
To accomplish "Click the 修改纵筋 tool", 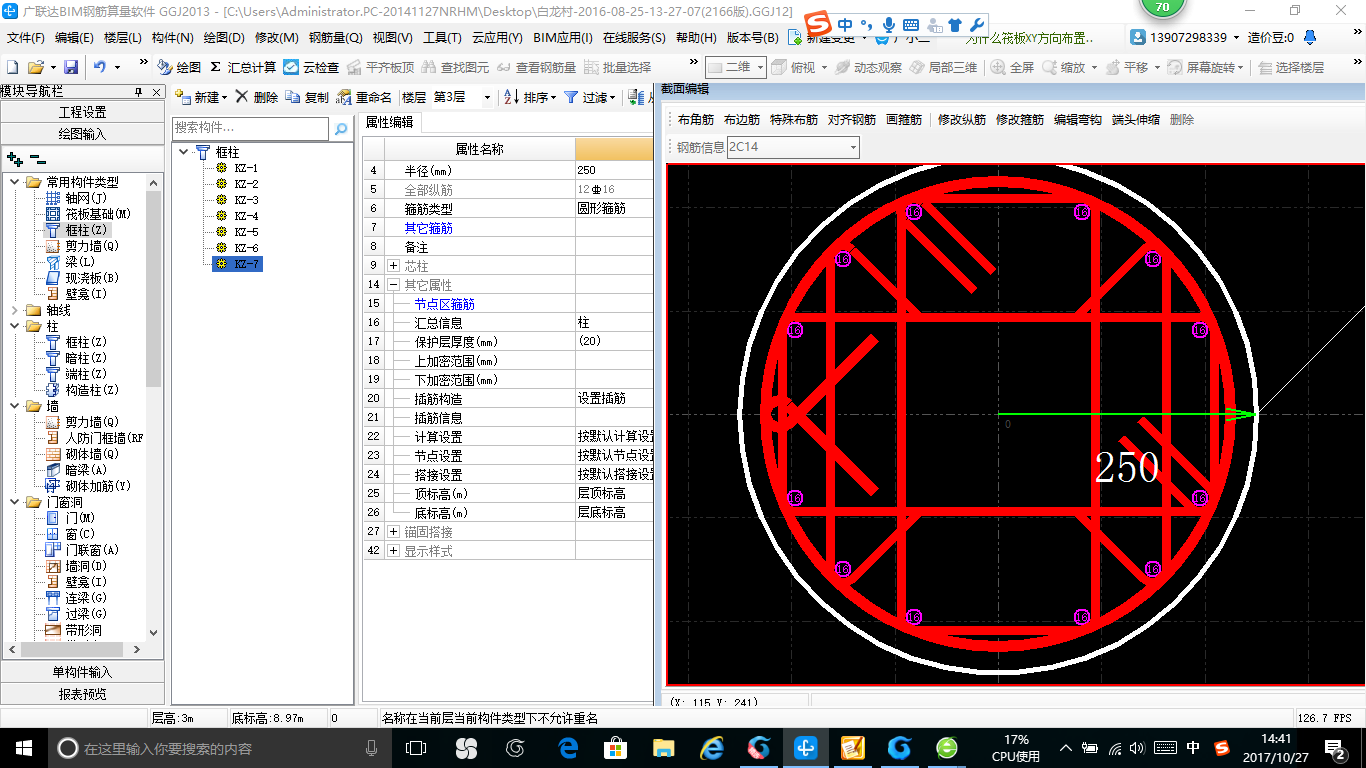I will point(962,120).
